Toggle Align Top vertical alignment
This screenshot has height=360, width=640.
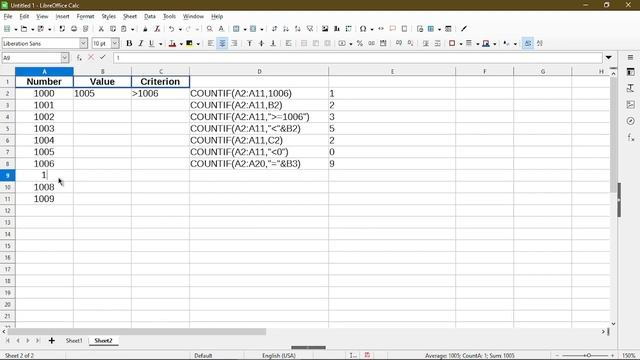pos(249,43)
